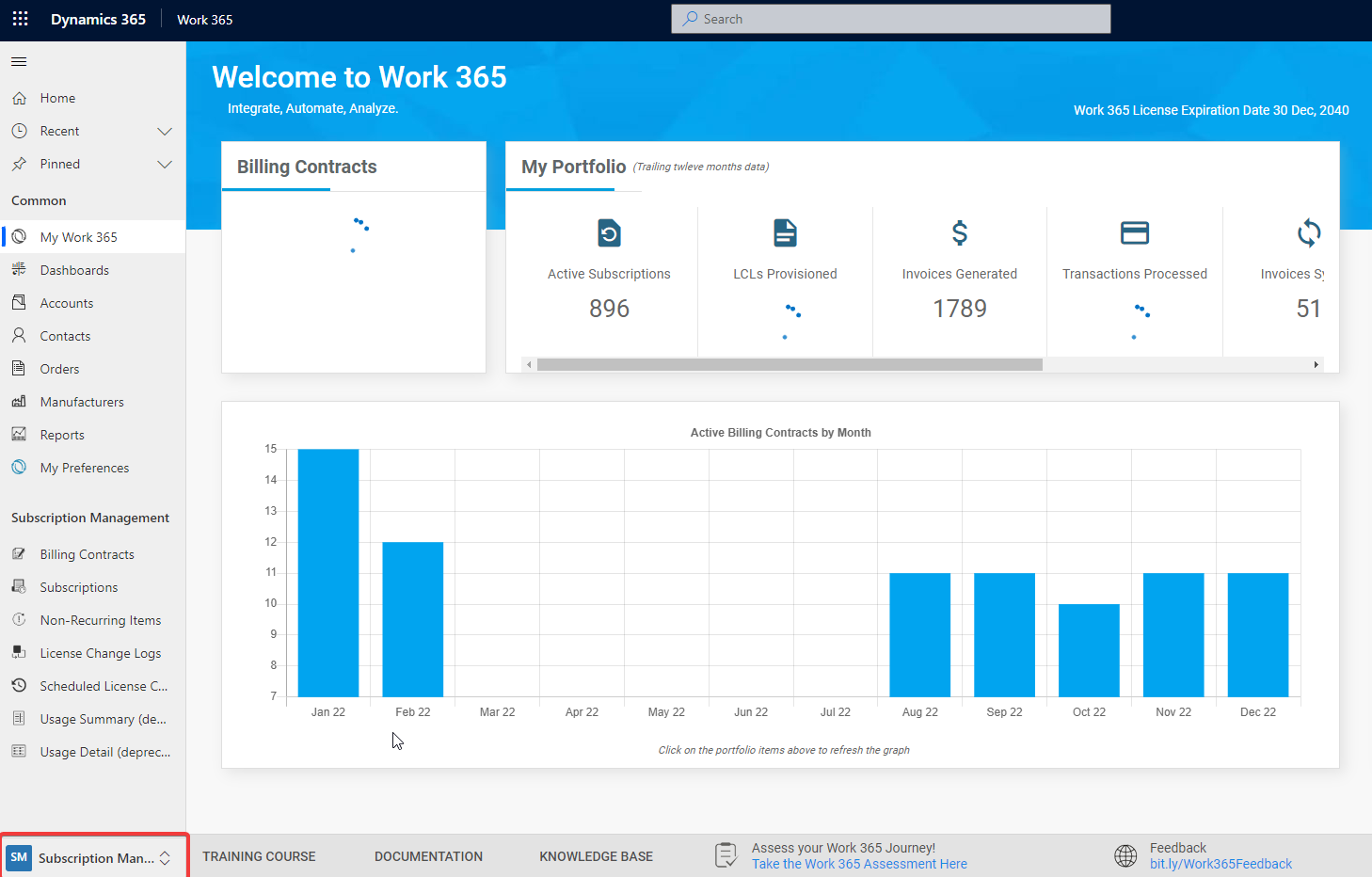Click the Transactions Processed card icon

[1135, 232]
